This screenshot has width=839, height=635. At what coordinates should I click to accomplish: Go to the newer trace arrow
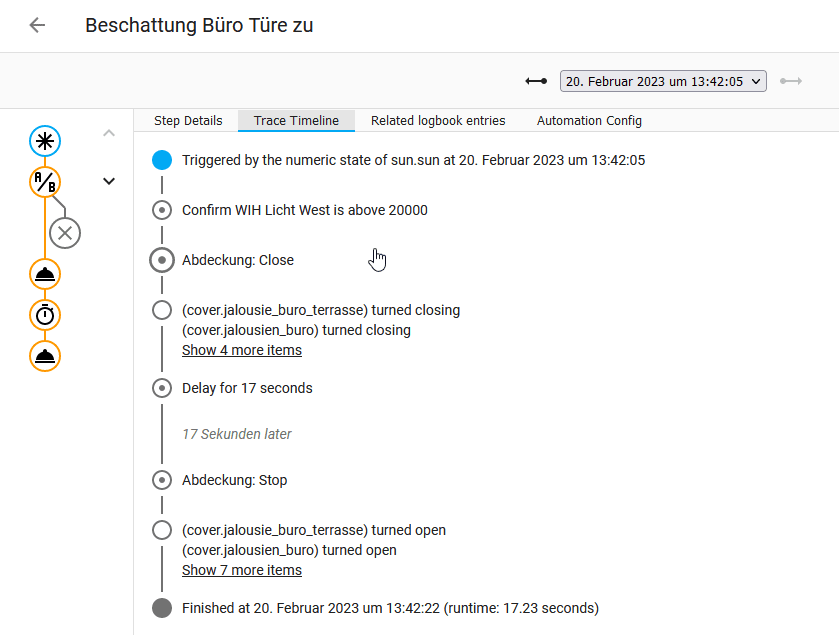tap(791, 81)
